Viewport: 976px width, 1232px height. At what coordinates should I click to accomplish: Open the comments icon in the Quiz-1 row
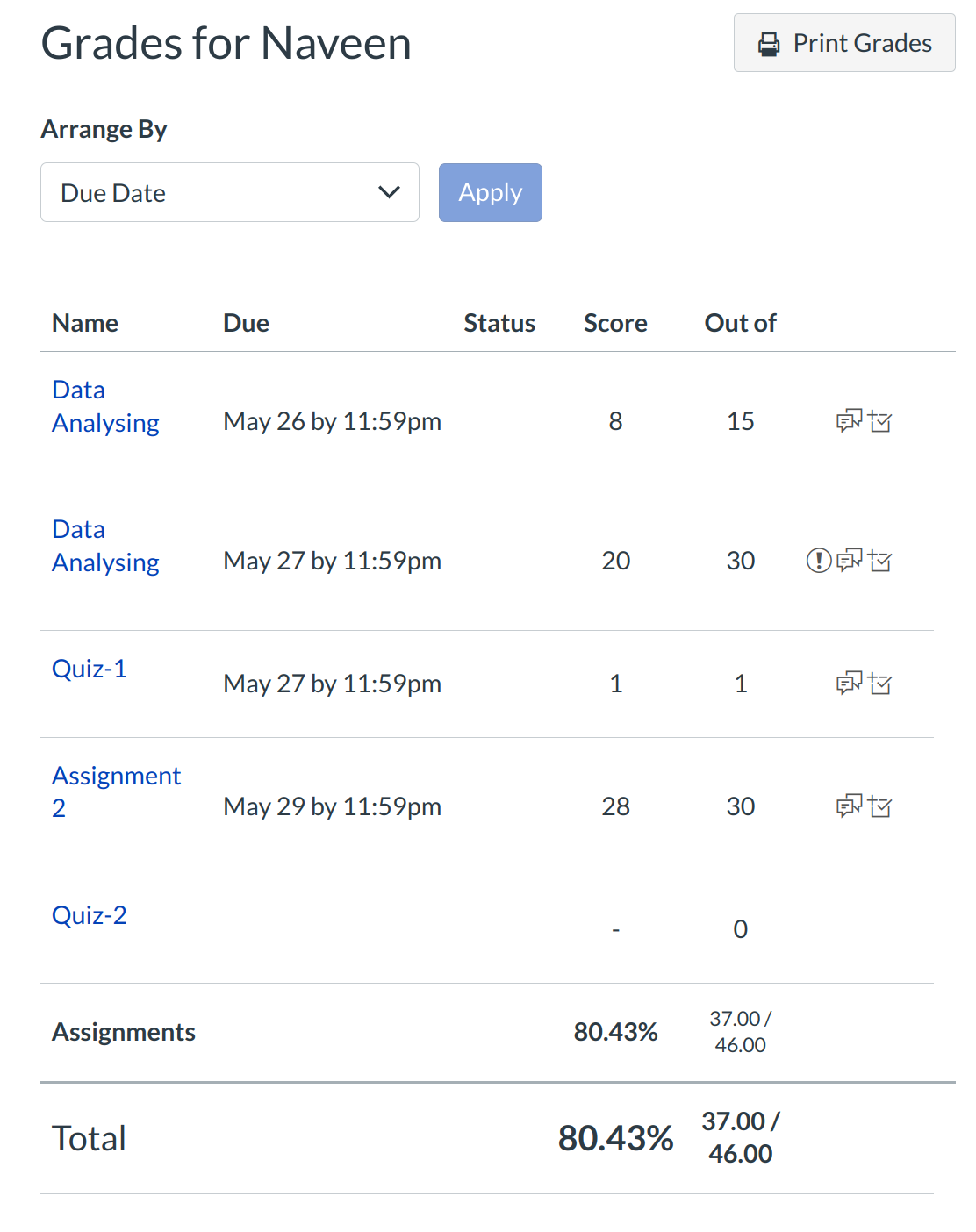click(x=849, y=683)
